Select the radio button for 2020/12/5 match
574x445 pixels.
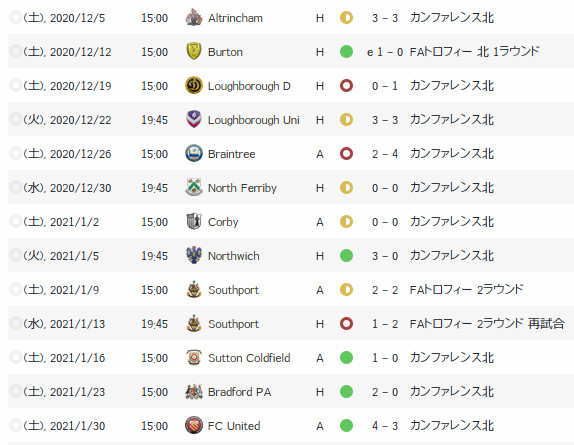[x=15, y=18]
